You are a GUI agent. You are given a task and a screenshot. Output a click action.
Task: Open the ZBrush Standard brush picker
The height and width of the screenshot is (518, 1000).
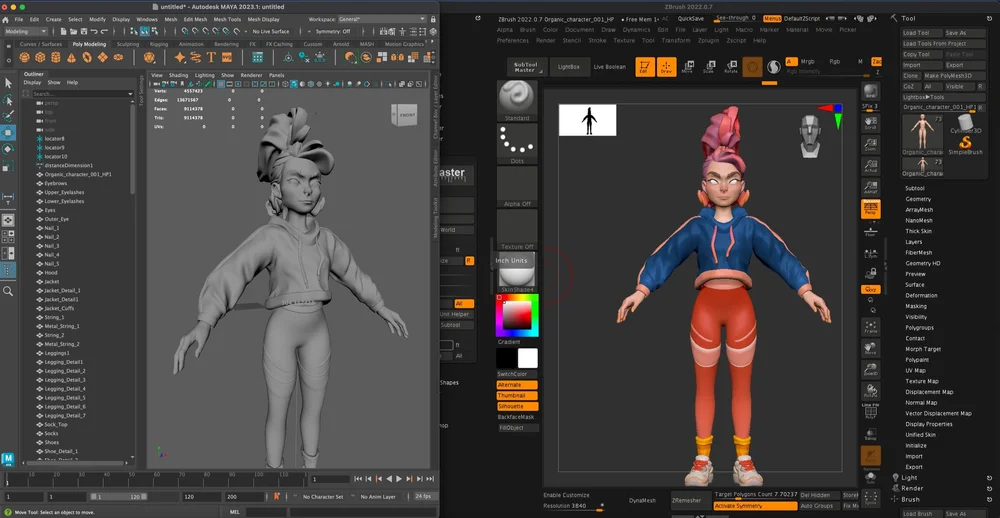pyautogui.click(x=517, y=100)
